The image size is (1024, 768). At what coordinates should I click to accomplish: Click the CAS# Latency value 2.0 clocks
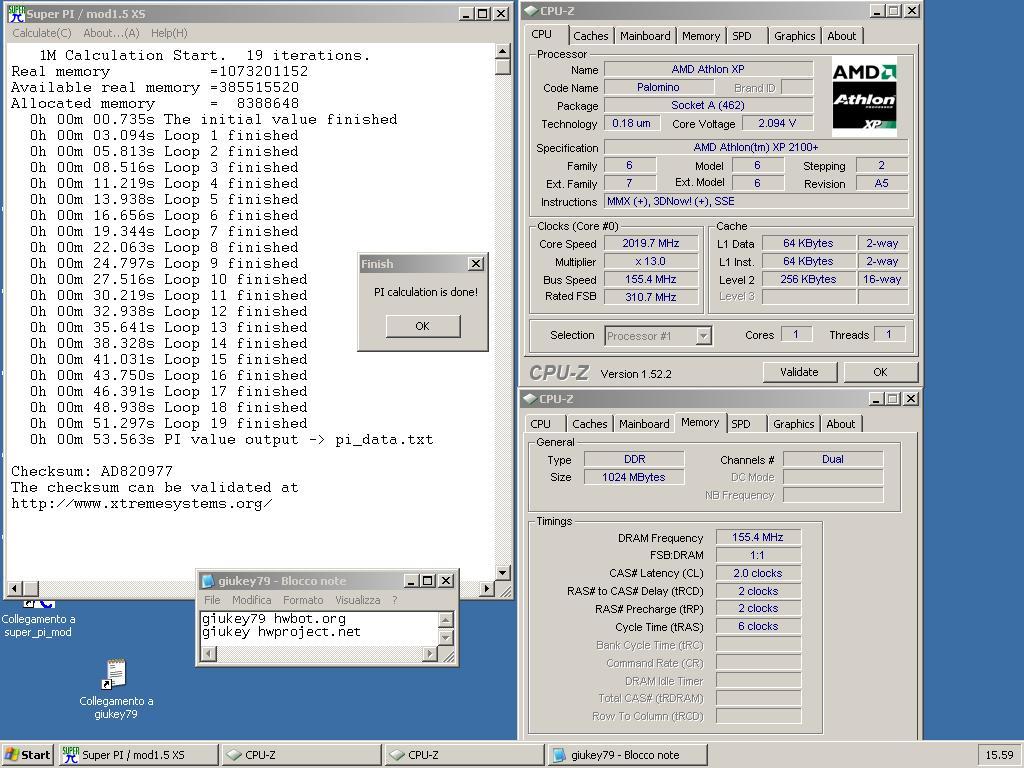click(758, 573)
